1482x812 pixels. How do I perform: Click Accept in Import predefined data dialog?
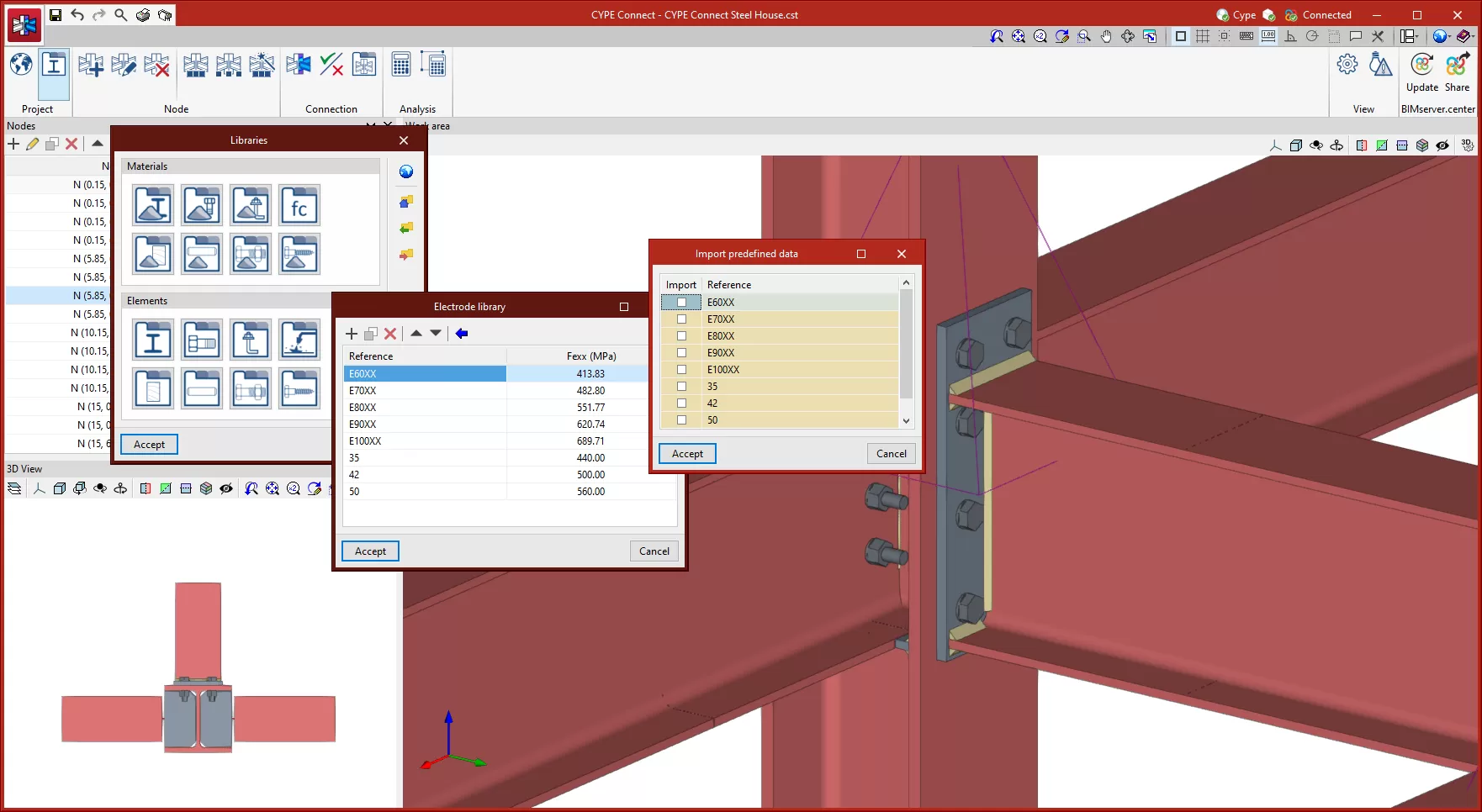[x=687, y=454]
